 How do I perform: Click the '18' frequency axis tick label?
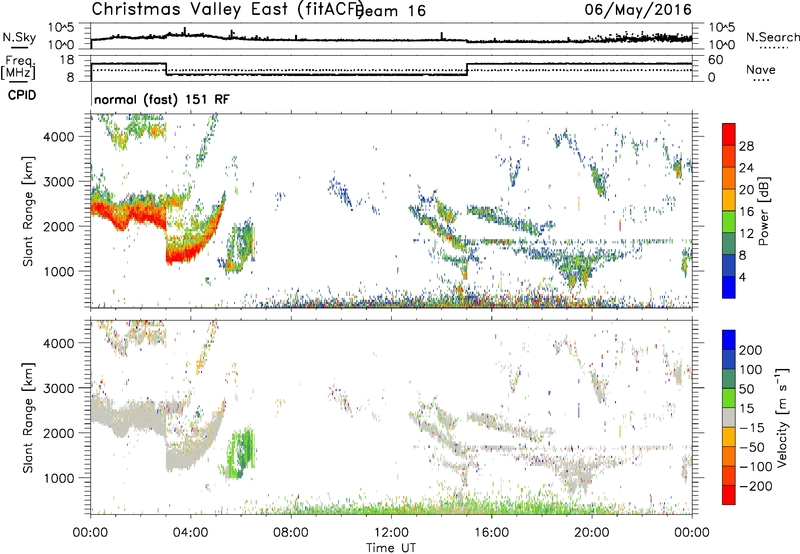[67, 60]
